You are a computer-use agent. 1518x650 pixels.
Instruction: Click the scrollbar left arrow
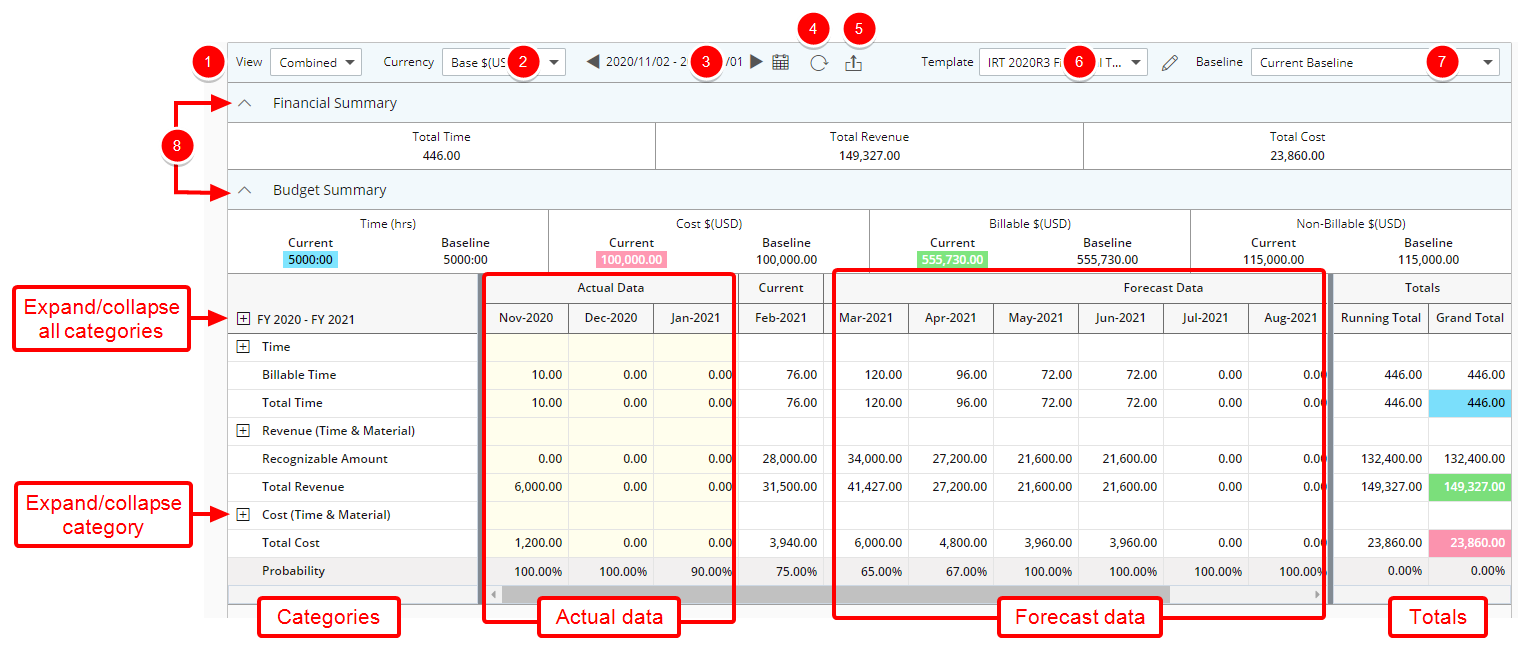coord(491,594)
